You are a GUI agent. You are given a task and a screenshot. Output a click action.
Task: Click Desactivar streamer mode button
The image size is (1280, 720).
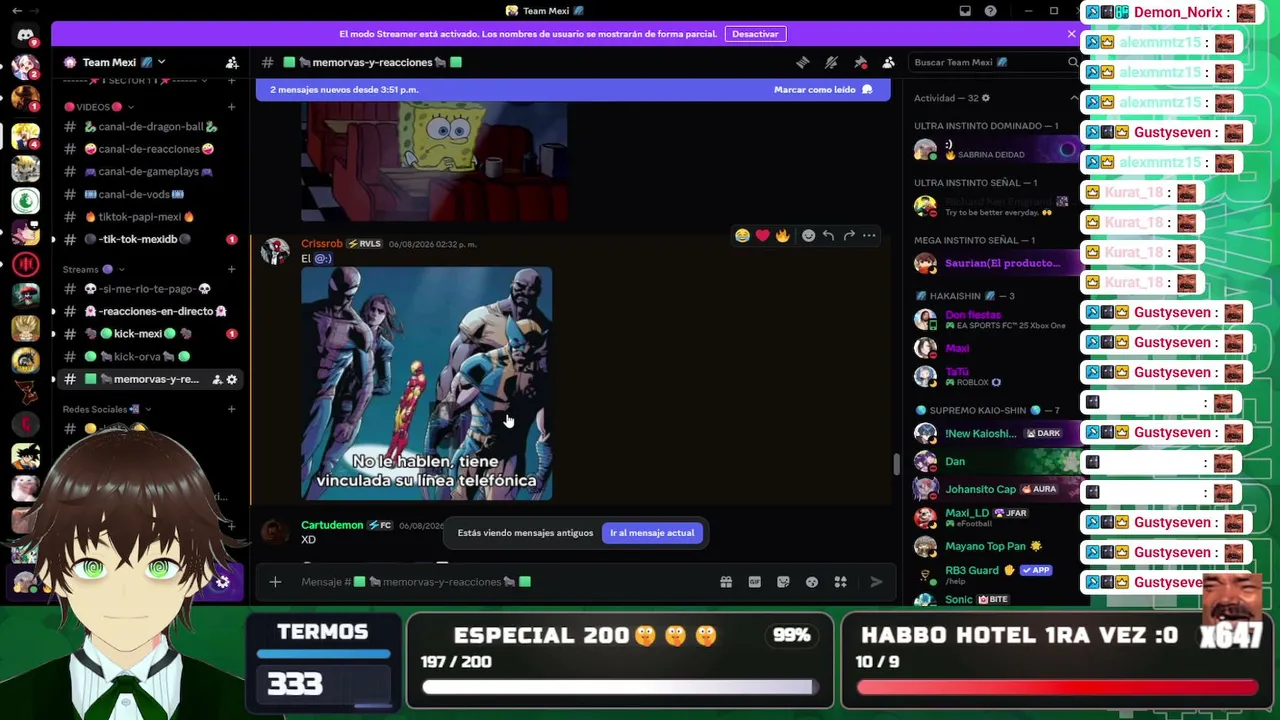(x=755, y=34)
